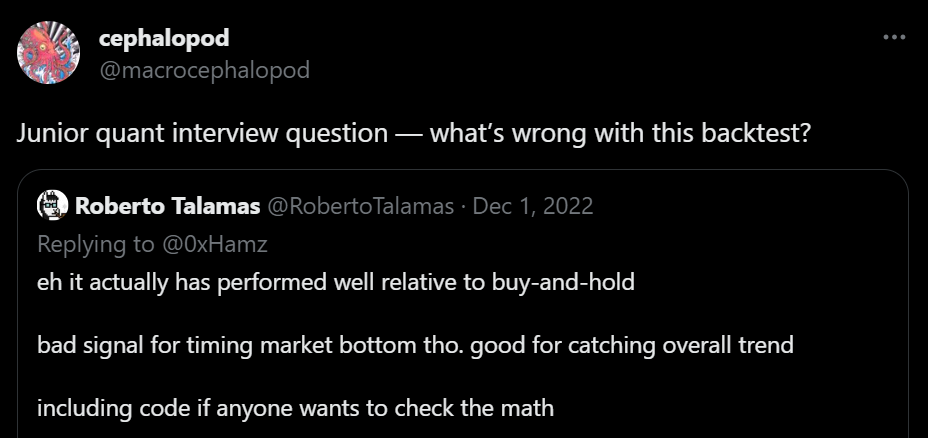
Task: Select the 'Junior quant interview question' tweet text
Action: [202, 134]
